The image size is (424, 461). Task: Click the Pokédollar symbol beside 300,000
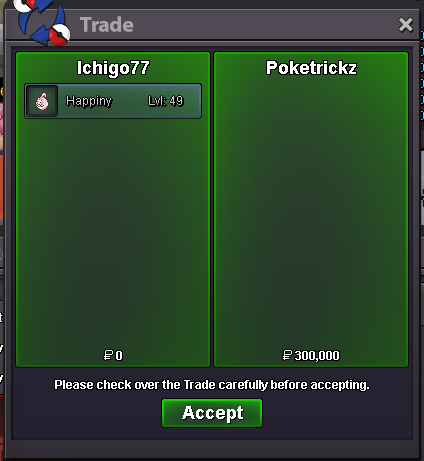pos(287,355)
